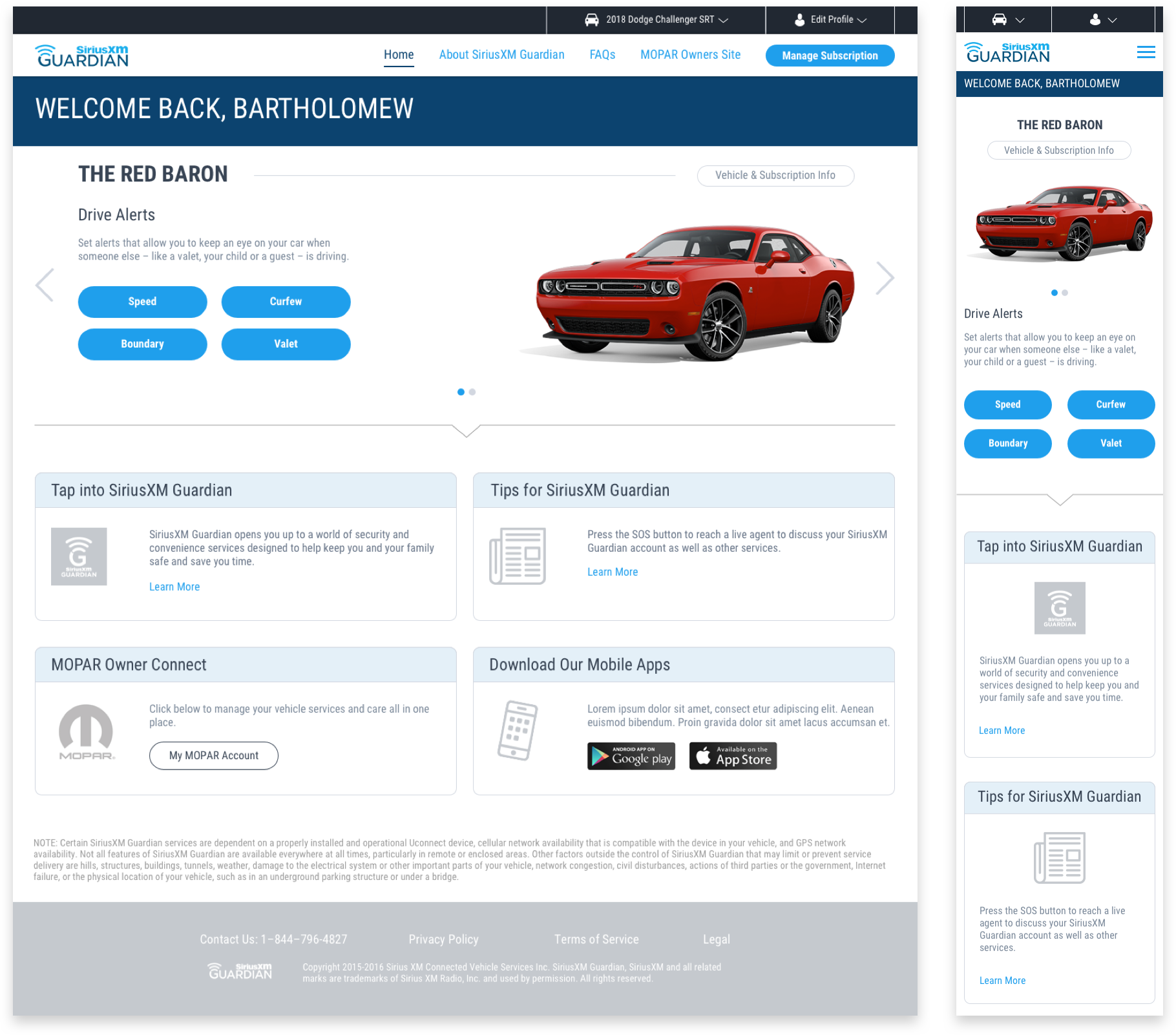Click the SiriusXM Guardian logo in desktop header

pyautogui.click(x=82, y=56)
